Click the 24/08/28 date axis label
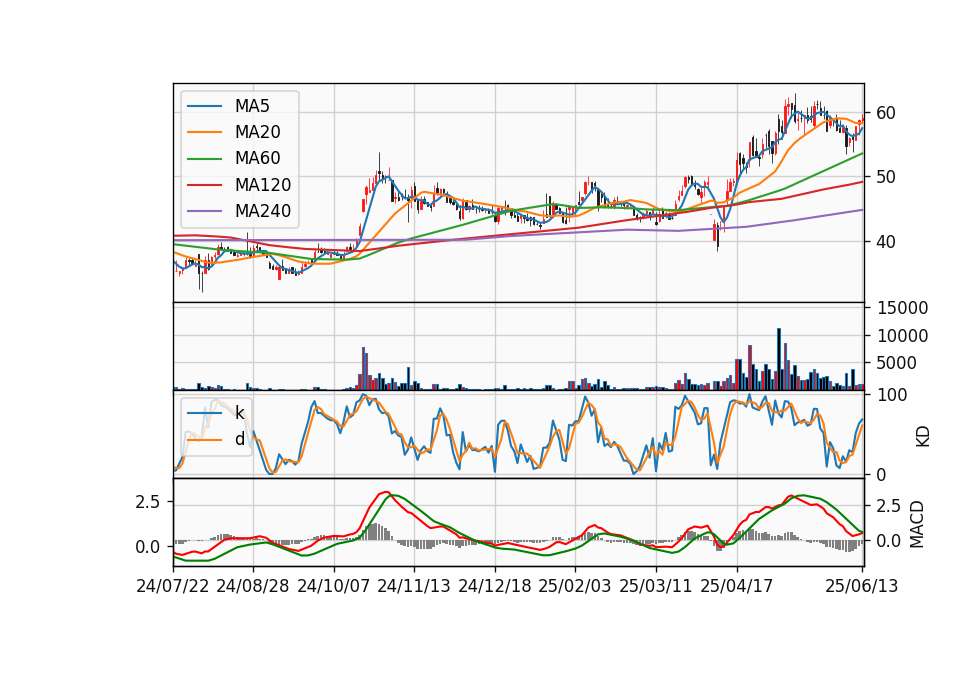 253,586
